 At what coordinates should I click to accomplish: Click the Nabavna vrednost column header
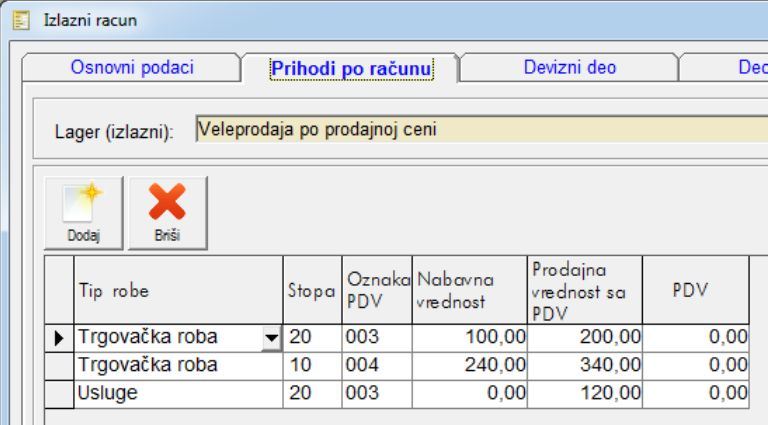coord(470,290)
